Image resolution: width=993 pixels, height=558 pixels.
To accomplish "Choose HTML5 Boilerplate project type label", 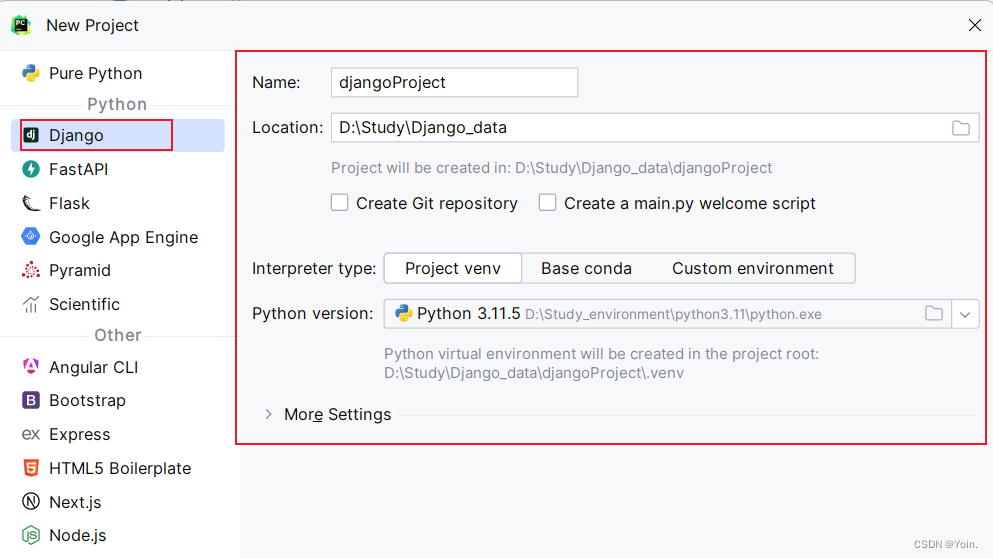I will (120, 468).
